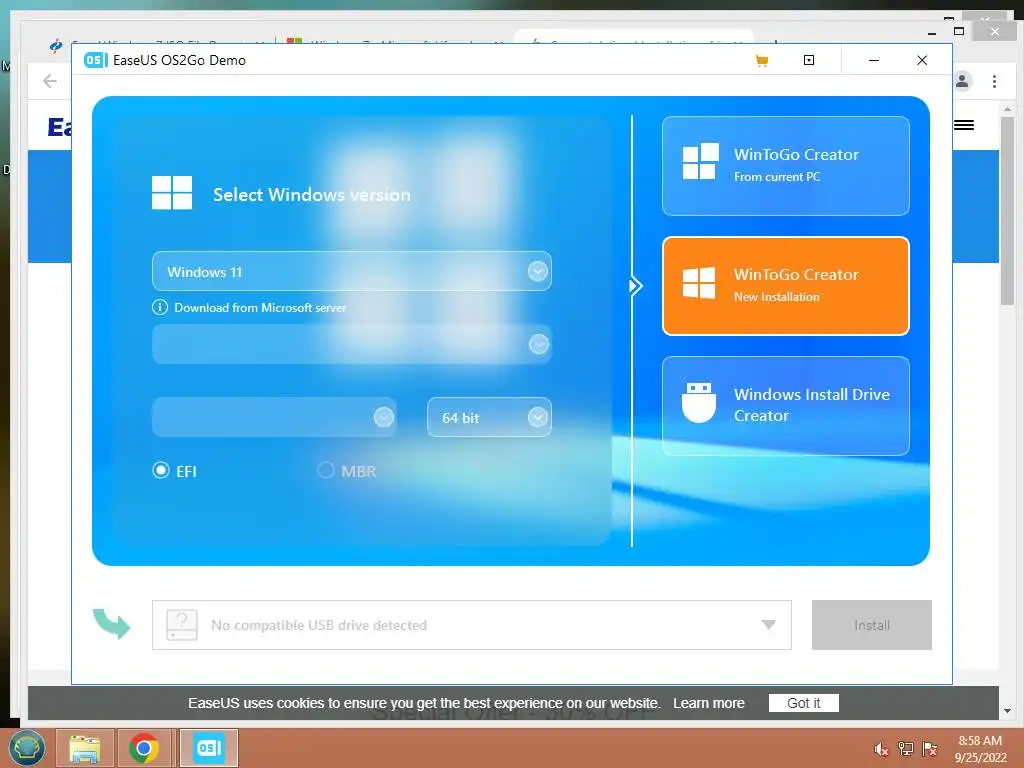
Task: Select the MBR radio button
Action: coord(326,470)
